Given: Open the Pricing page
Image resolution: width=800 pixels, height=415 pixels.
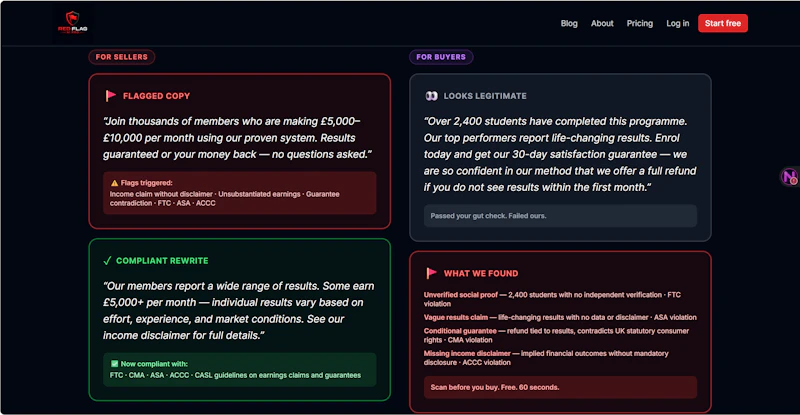Looking at the screenshot, I should (x=640, y=23).
